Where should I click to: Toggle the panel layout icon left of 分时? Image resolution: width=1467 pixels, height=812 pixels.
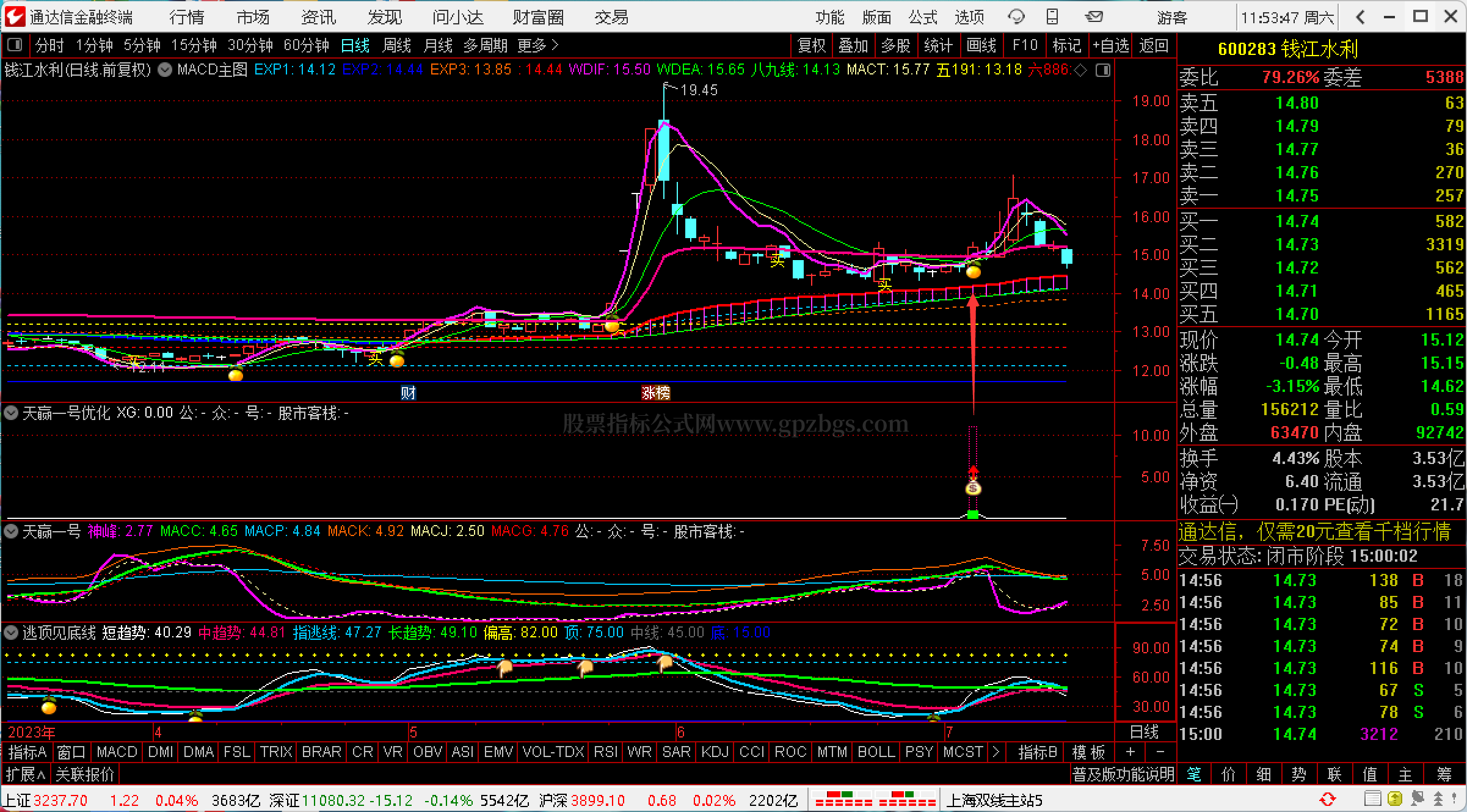tap(15, 45)
